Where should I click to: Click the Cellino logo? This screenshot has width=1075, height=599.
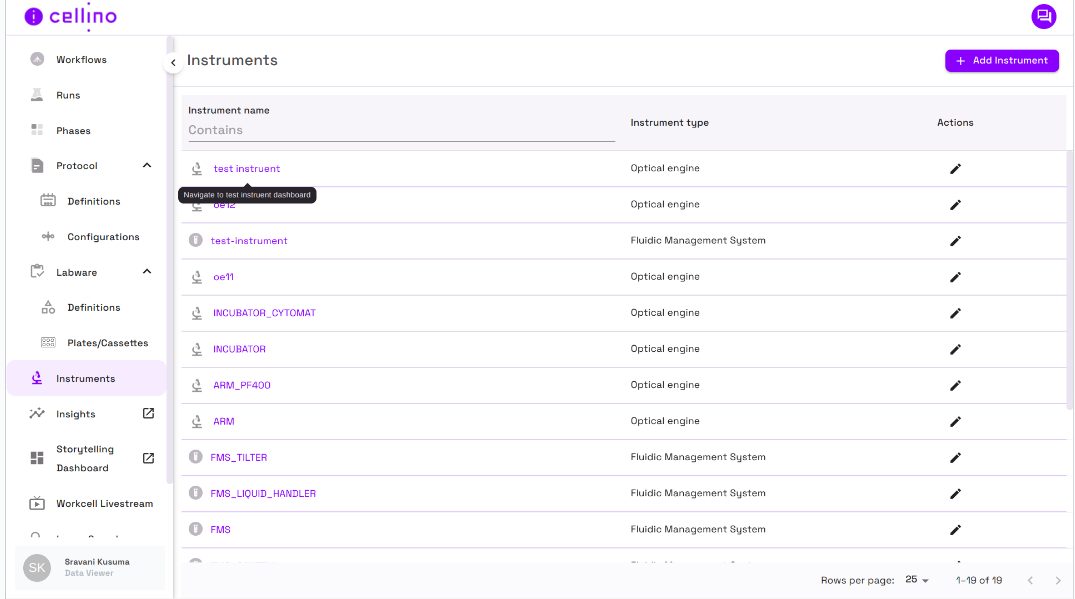tap(71, 17)
